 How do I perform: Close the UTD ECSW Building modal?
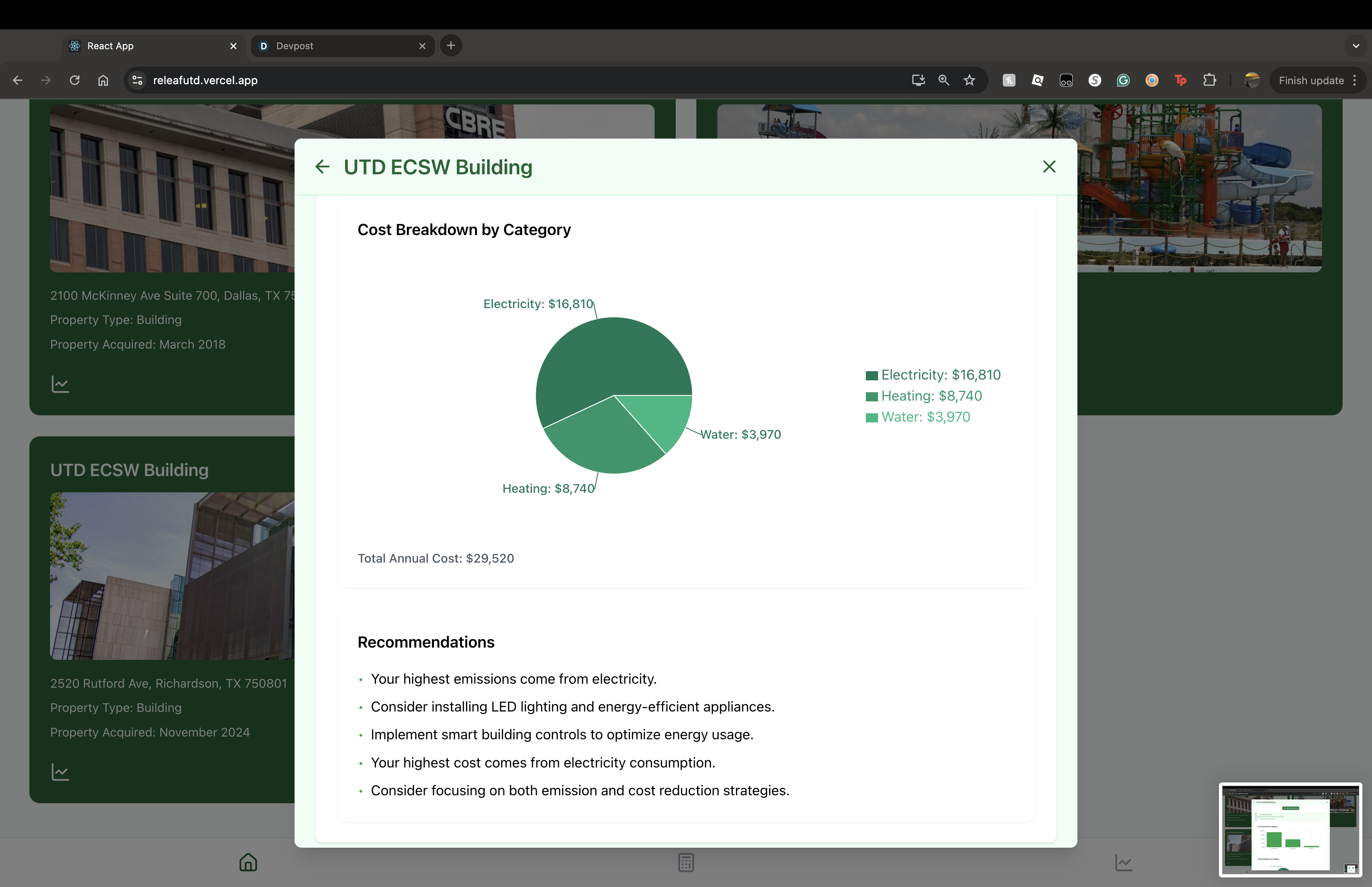[1049, 167]
